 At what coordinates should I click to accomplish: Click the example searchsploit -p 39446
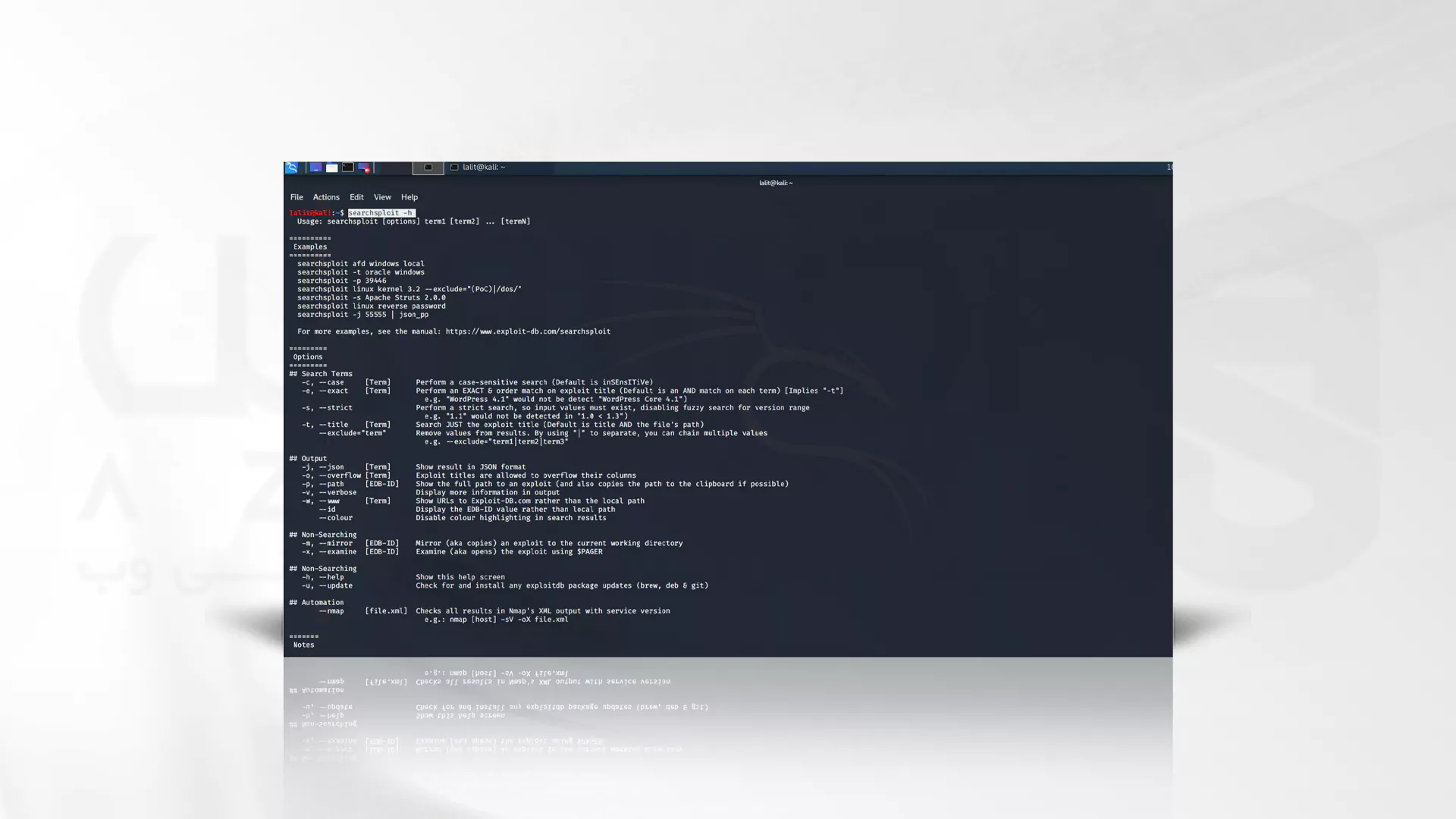(341, 281)
